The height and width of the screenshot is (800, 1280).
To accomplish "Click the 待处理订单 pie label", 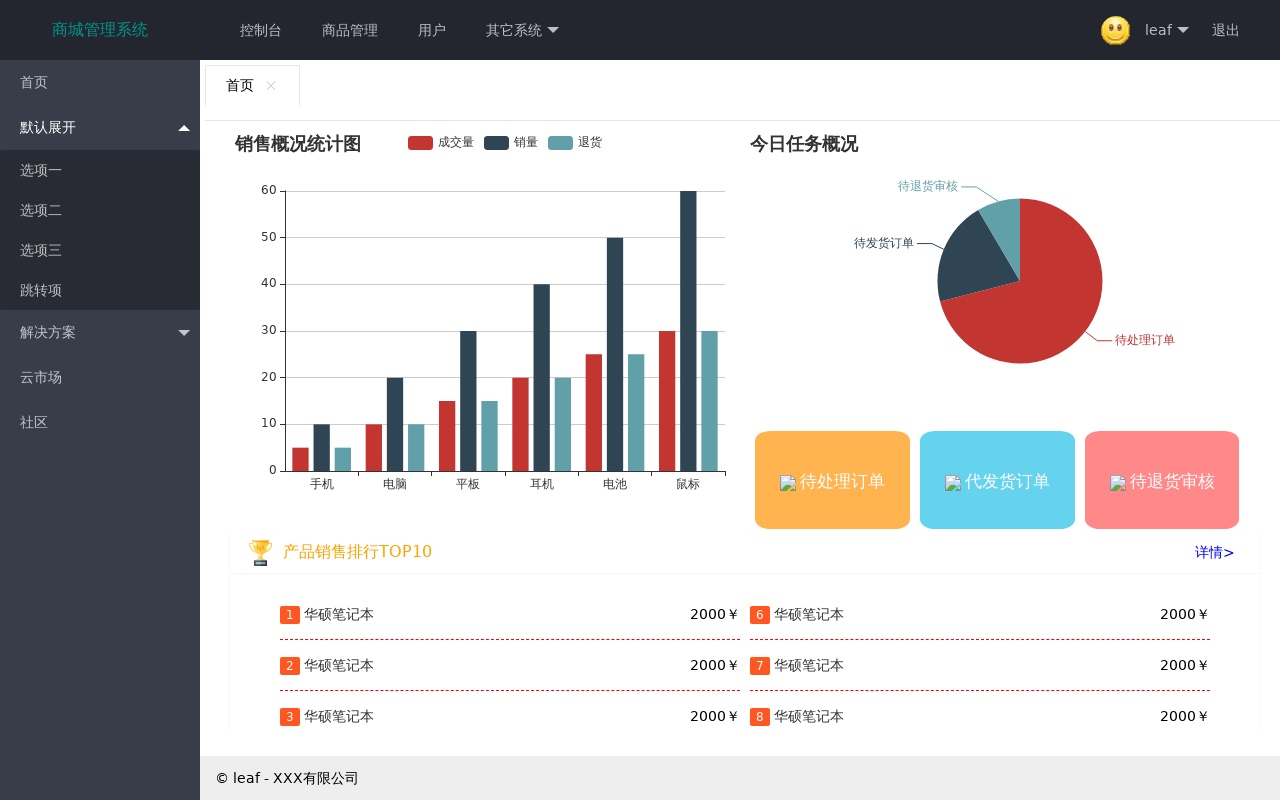I will click(x=1145, y=340).
